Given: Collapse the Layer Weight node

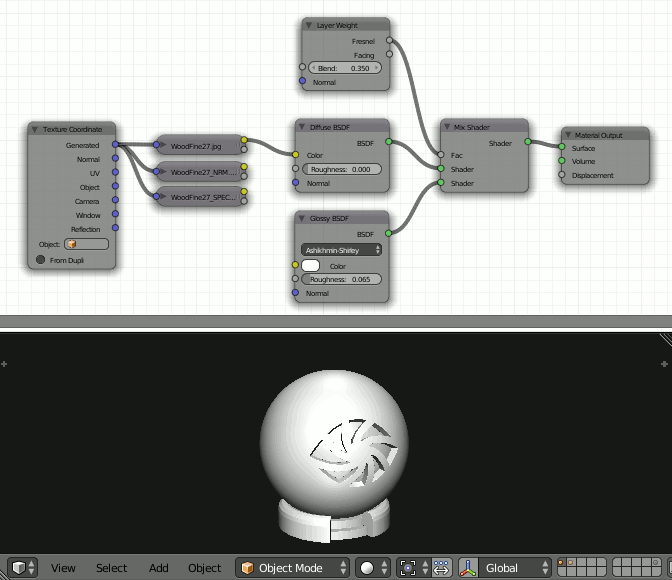Looking at the screenshot, I should (x=309, y=25).
